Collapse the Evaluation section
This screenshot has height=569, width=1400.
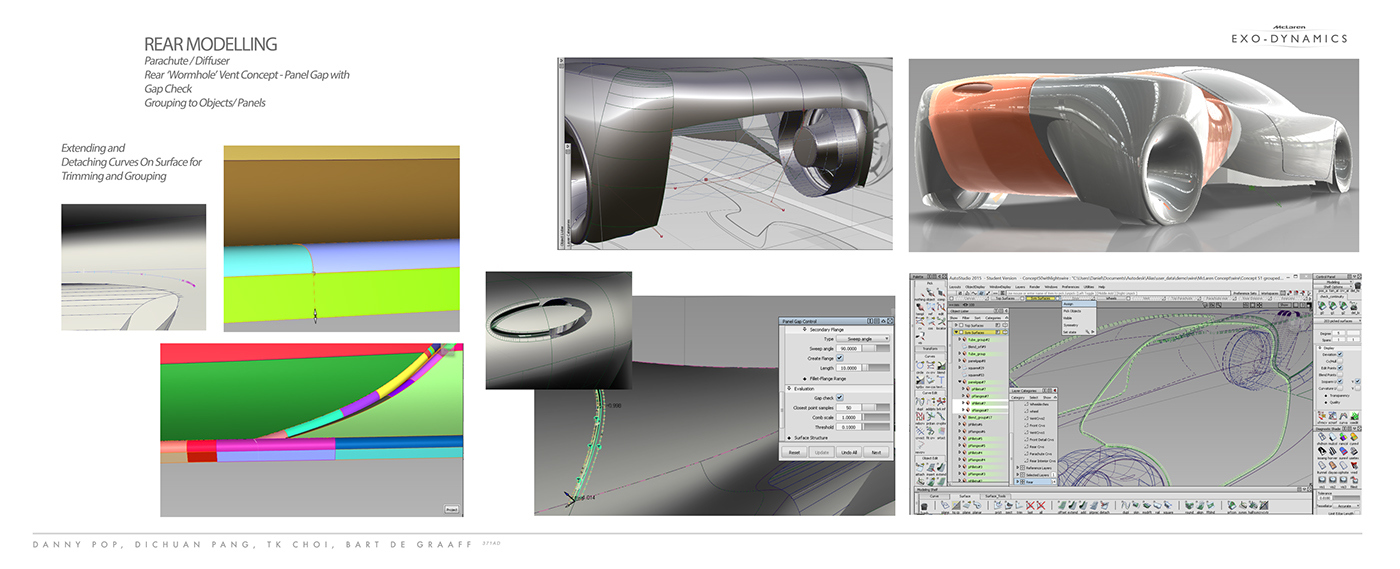(x=789, y=389)
